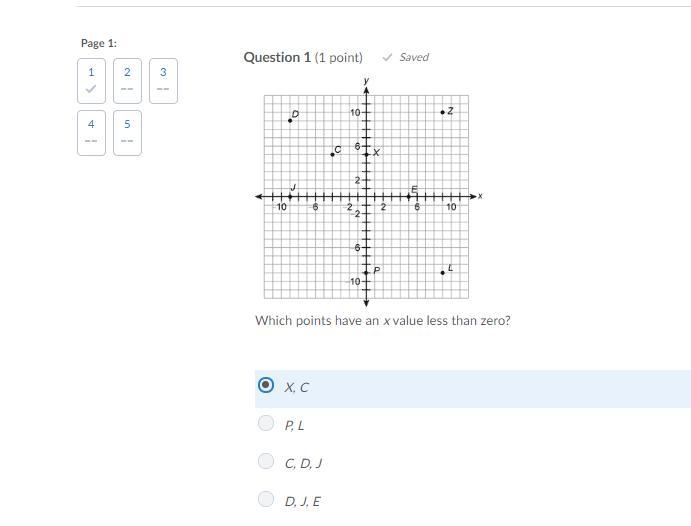691x526 pixels.
Task: Select the 'C, D, J' radio button
Action: click(x=265, y=461)
